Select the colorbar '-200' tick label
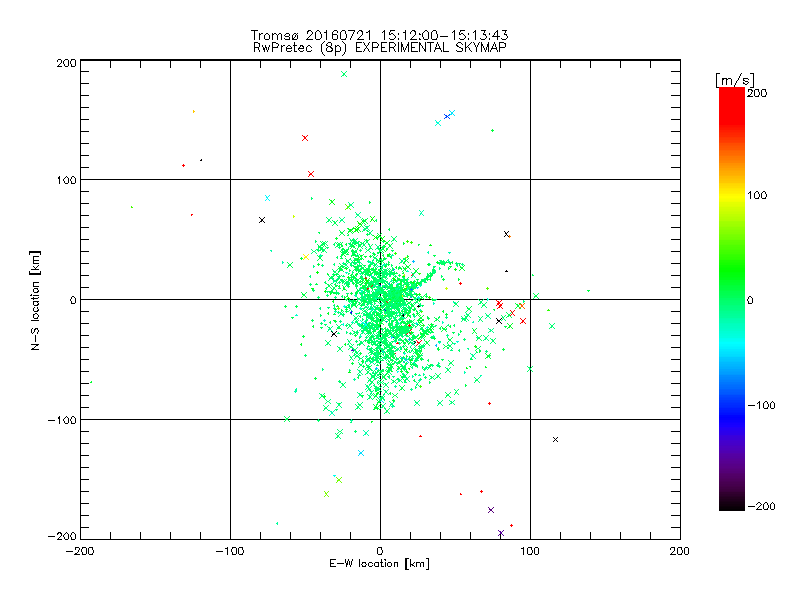Image resolution: width=800 pixels, height=600 pixels. 761,506
